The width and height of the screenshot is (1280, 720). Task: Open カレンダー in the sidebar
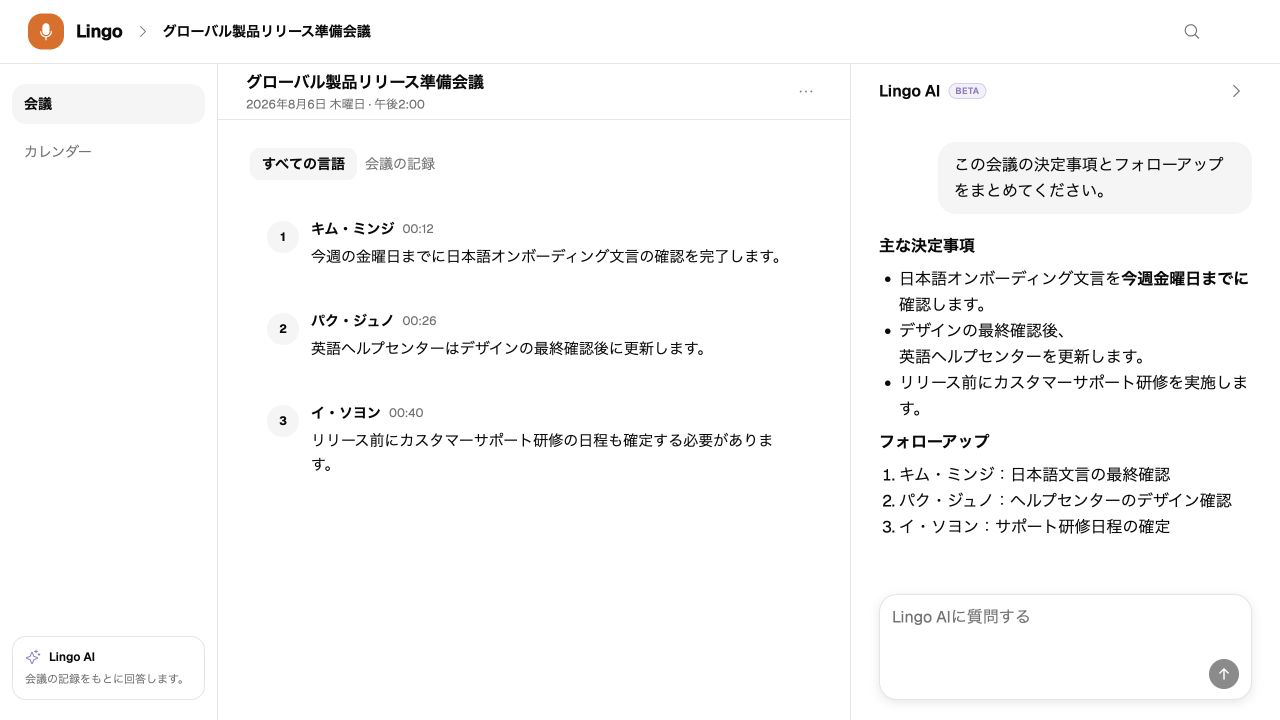(x=108, y=152)
